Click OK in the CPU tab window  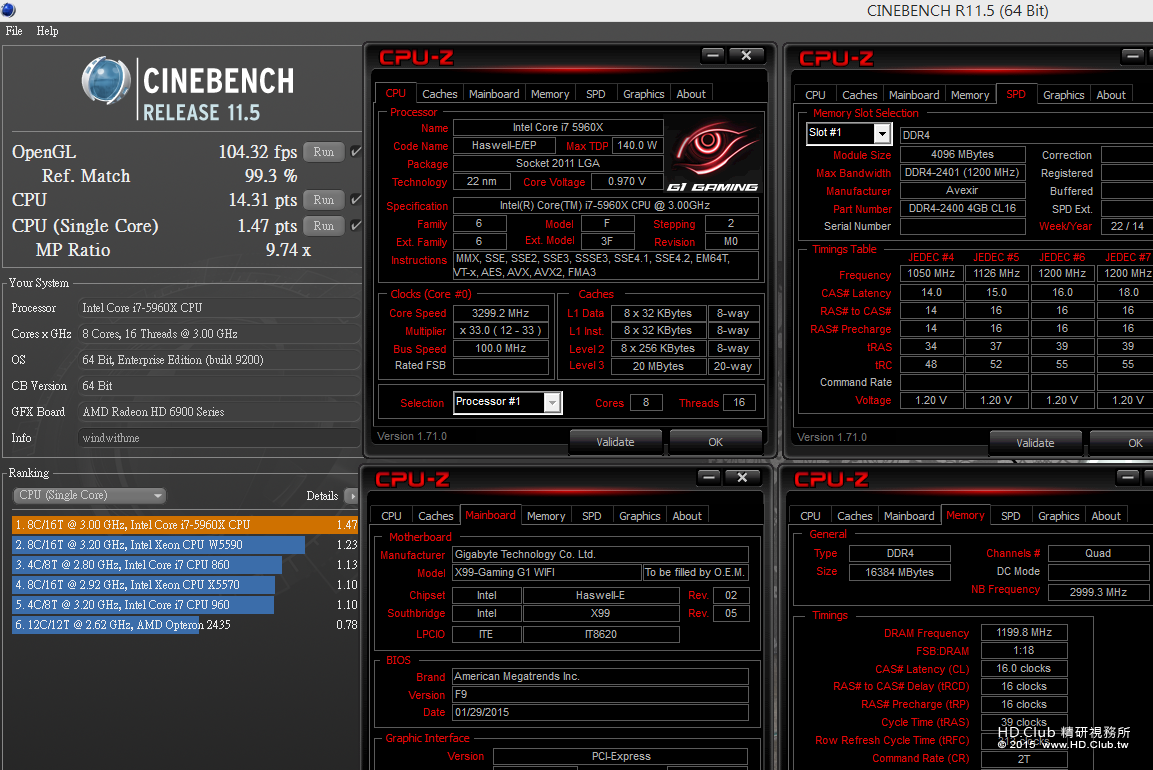click(715, 442)
